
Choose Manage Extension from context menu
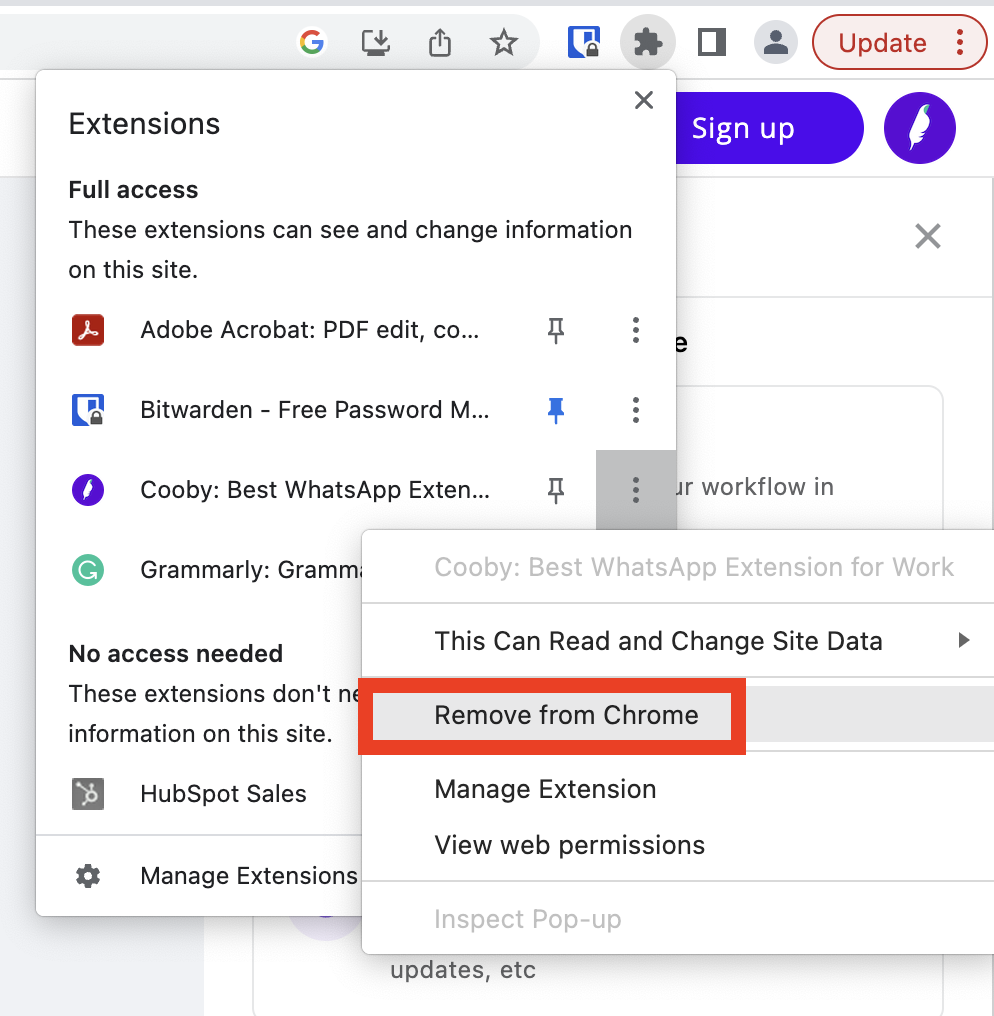(545, 789)
